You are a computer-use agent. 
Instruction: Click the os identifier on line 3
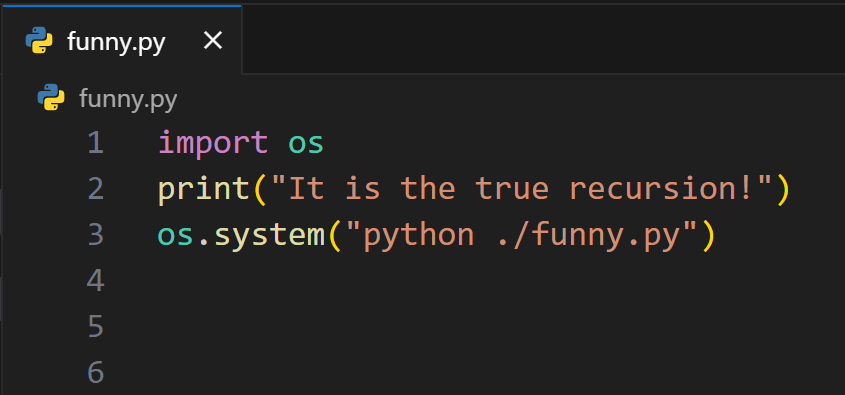pyautogui.click(x=175, y=236)
